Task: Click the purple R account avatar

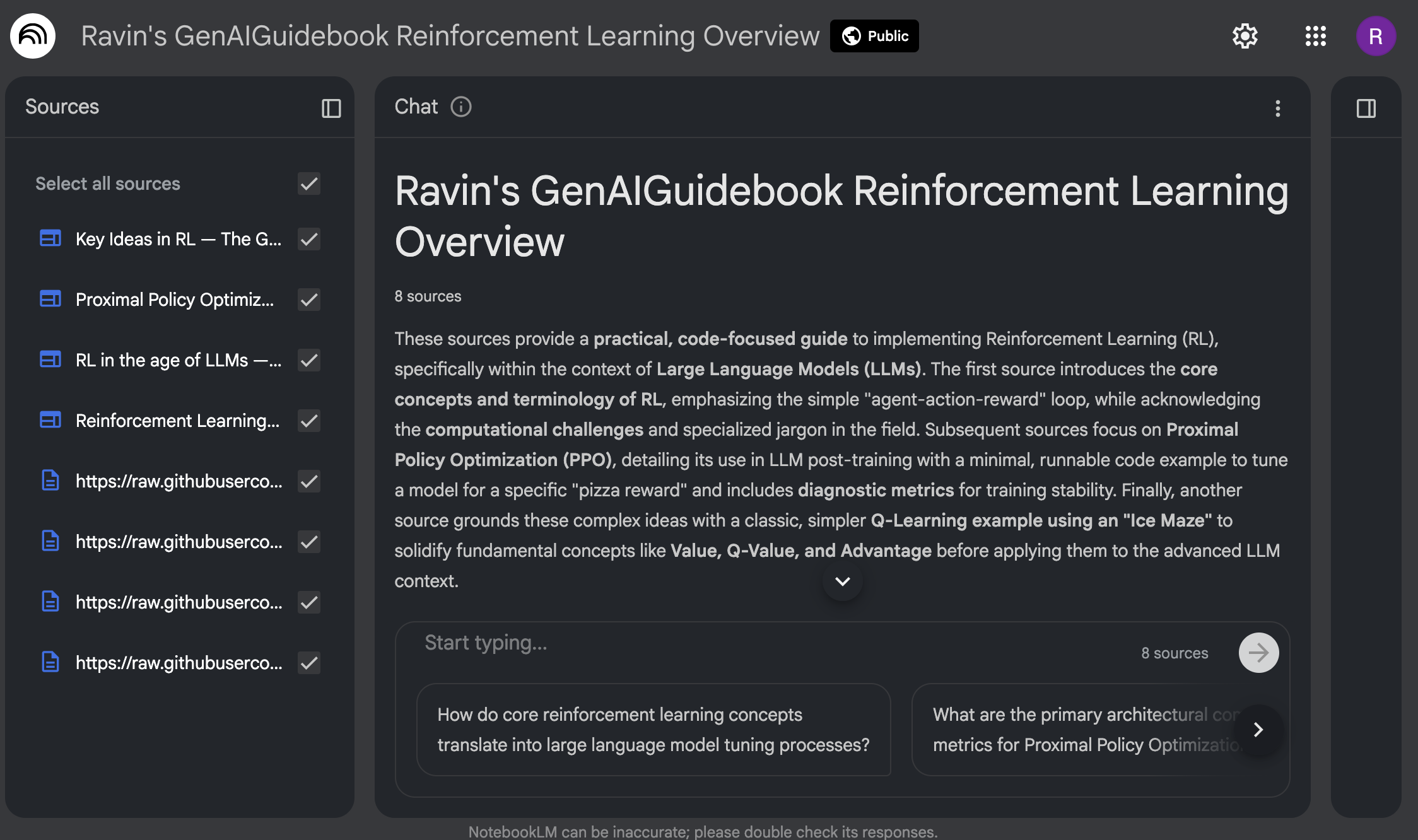Action: pos(1376,36)
